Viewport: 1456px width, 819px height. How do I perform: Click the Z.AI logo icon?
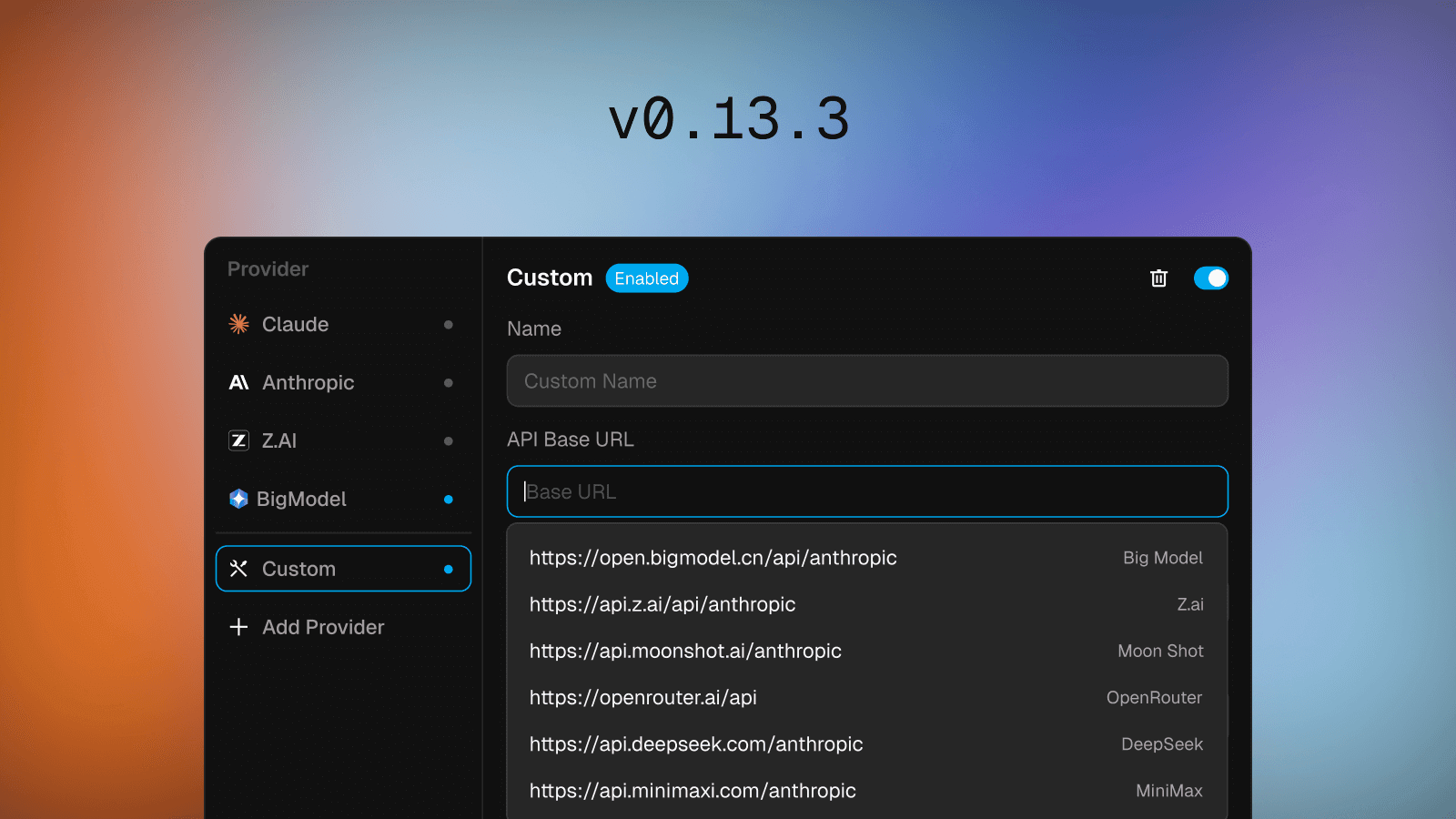coord(238,440)
